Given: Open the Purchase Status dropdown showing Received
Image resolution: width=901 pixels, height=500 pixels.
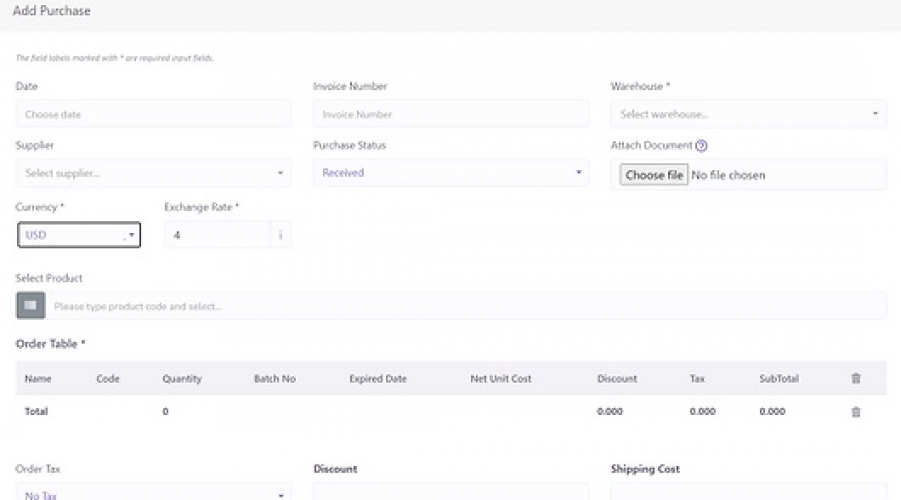Looking at the screenshot, I should 451,172.
